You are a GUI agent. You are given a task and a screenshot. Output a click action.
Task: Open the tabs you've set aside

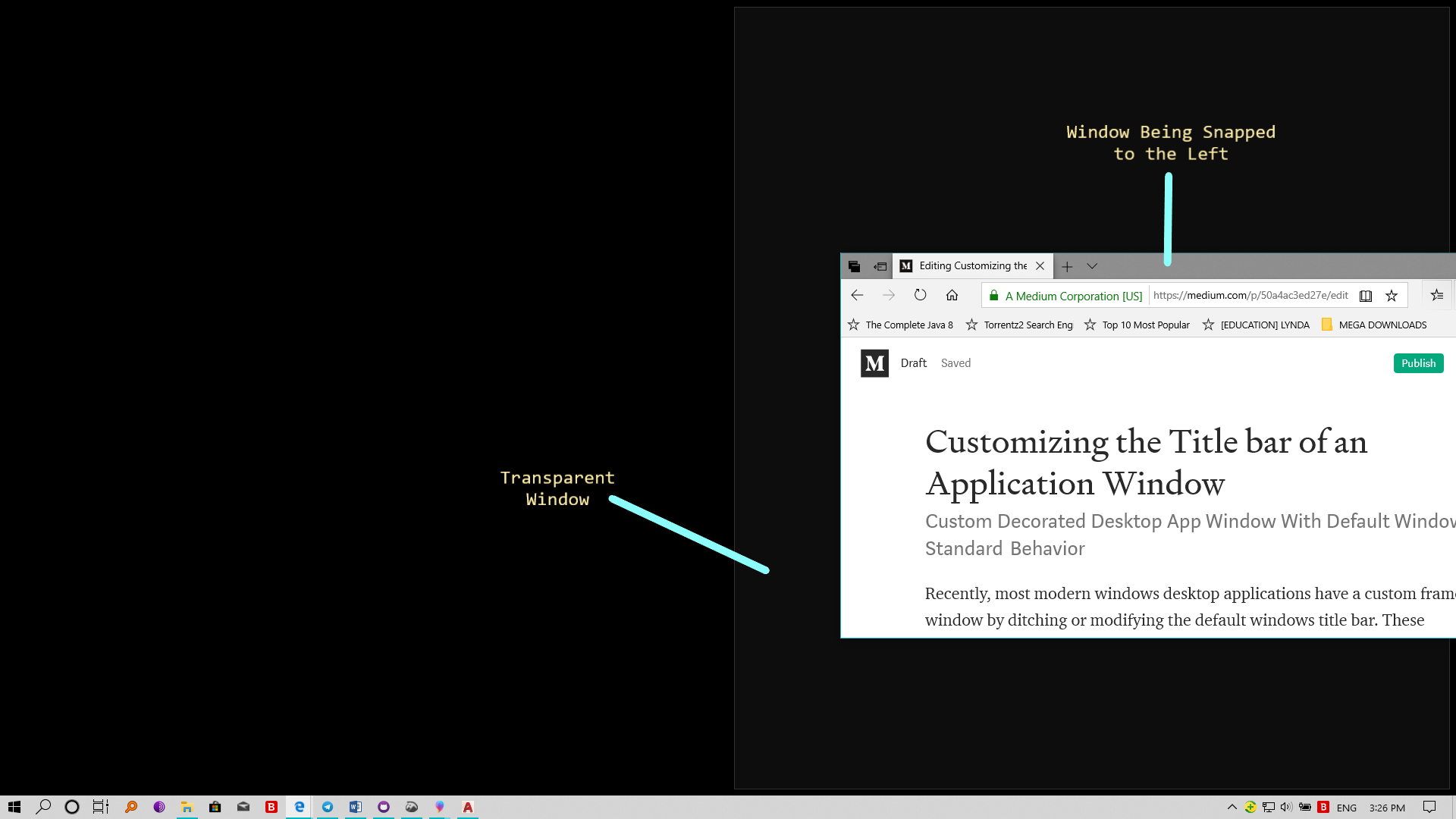(x=854, y=266)
